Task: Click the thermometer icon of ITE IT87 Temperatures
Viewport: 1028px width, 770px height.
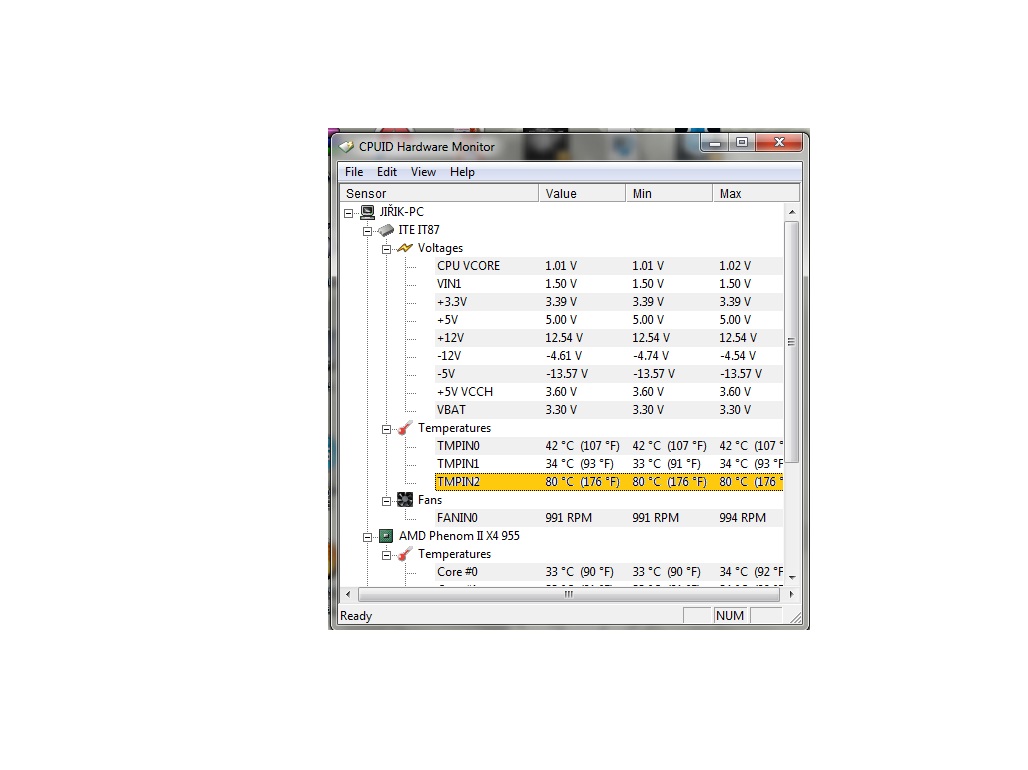Action: [405, 428]
